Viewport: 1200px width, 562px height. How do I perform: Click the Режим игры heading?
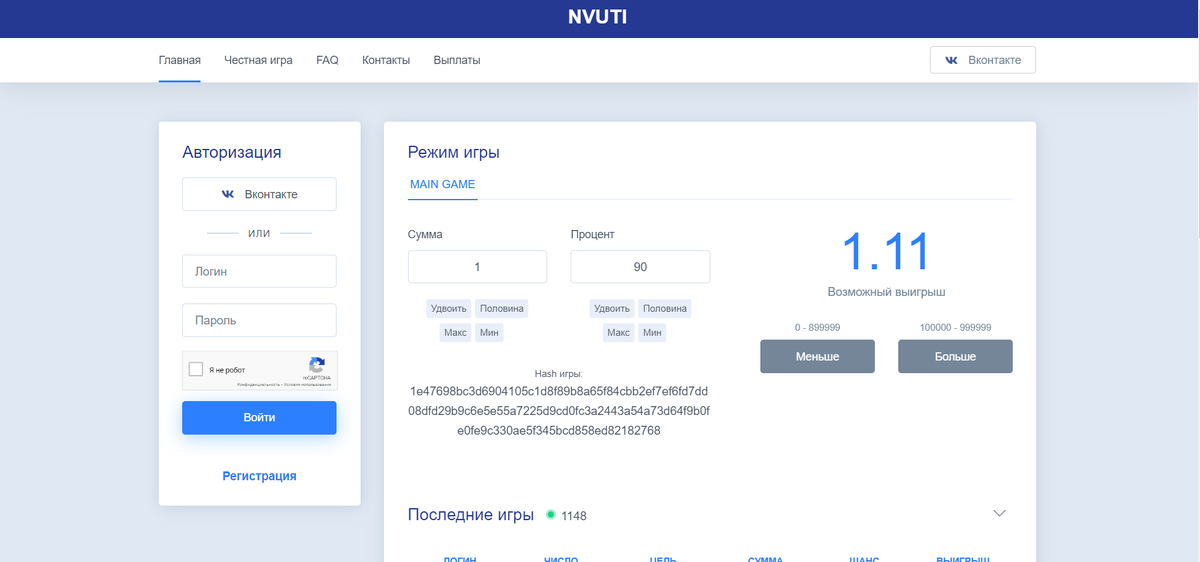[454, 153]
